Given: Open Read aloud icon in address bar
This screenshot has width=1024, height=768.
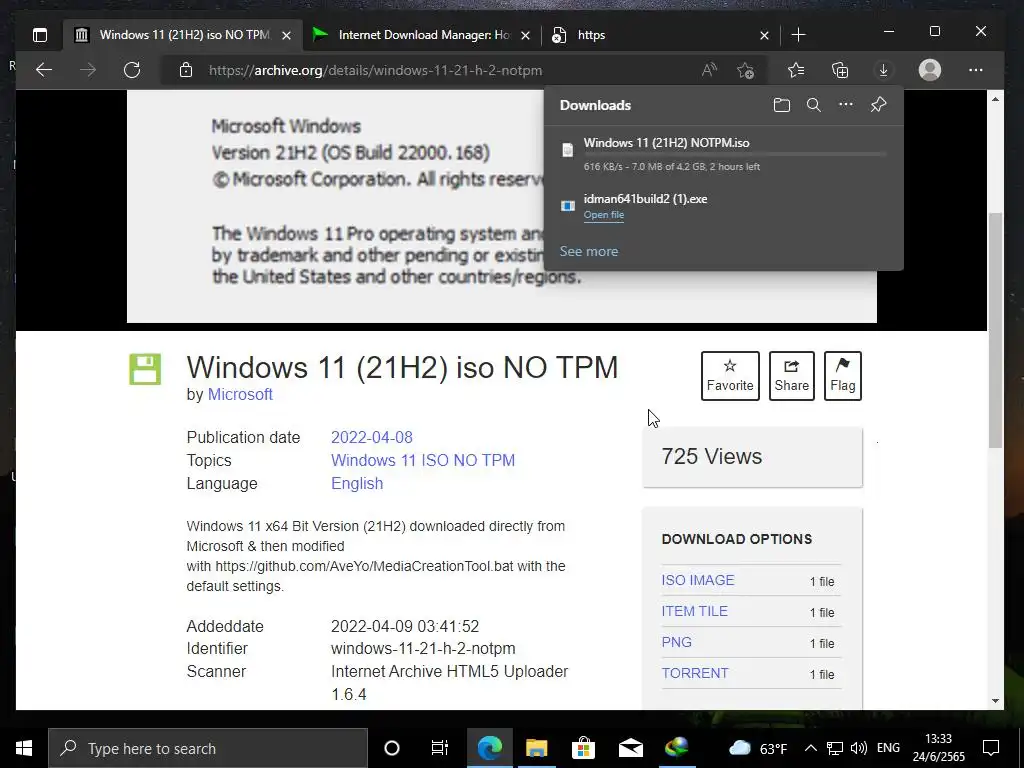Looking at the screenshot, I should click(709, 70).
